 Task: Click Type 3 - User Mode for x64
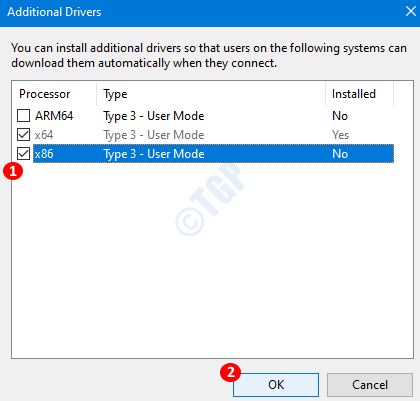[x=154, y=135]
